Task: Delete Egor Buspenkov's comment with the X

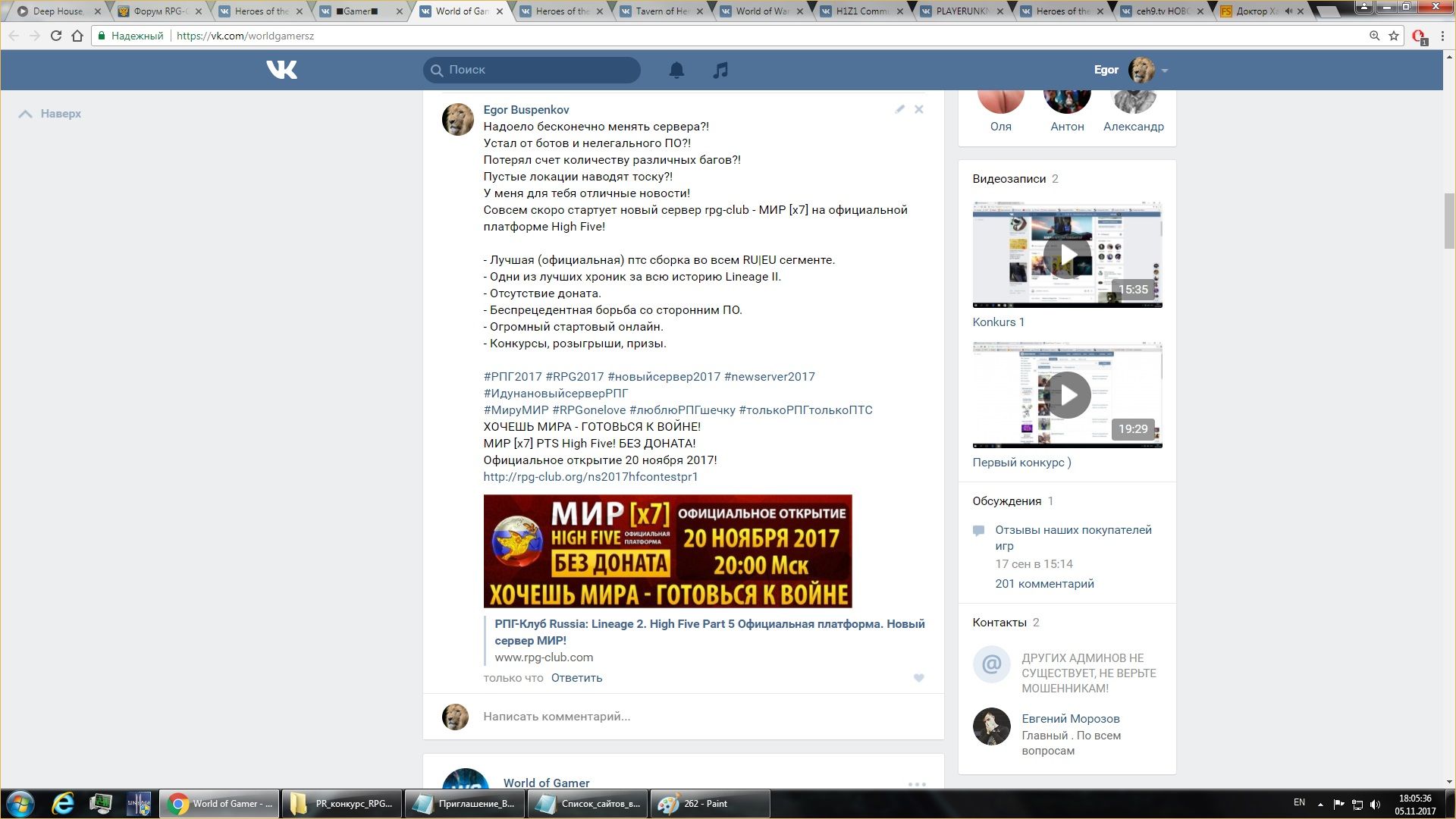Action: 918,109
